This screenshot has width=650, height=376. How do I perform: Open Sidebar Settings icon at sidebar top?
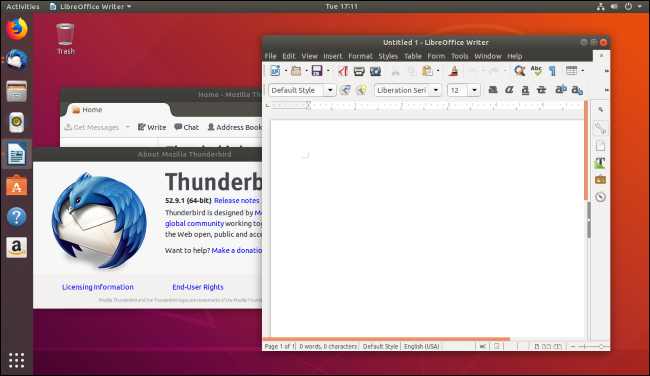[x=601, y=110]
